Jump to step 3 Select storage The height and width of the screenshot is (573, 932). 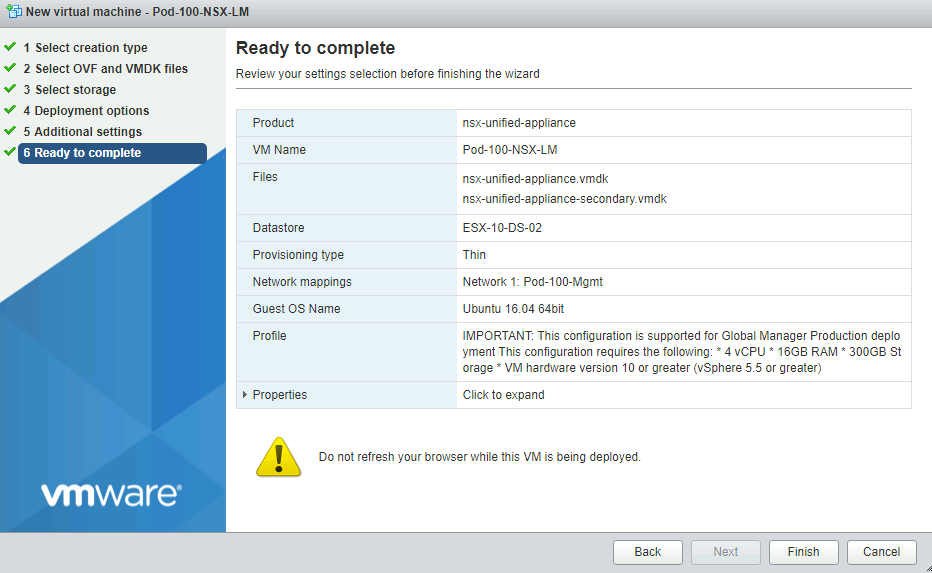69,90
